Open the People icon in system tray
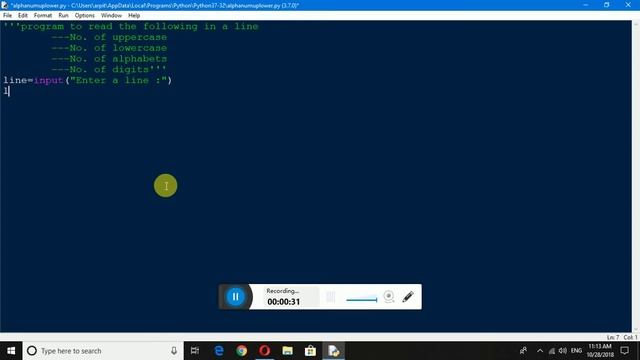The image size is (640, 360). pyautogui.click(x=523, y=351)
